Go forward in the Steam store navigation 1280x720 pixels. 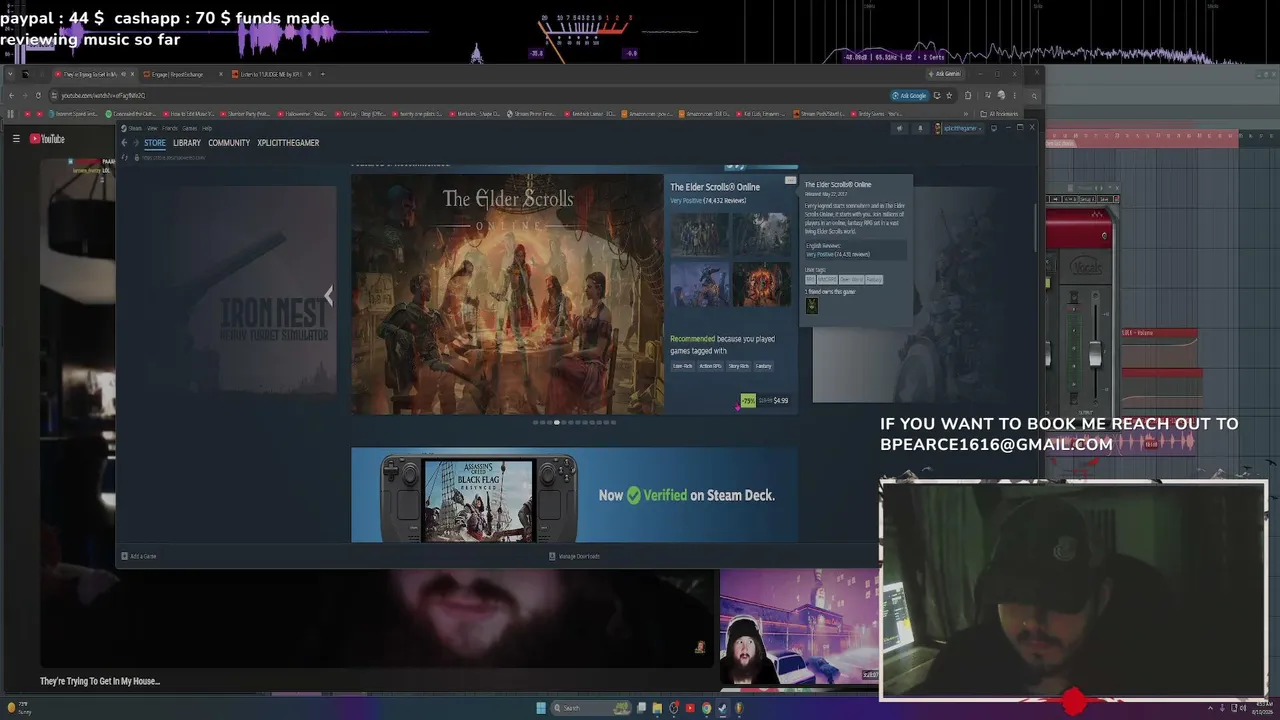tap(136, 143)
